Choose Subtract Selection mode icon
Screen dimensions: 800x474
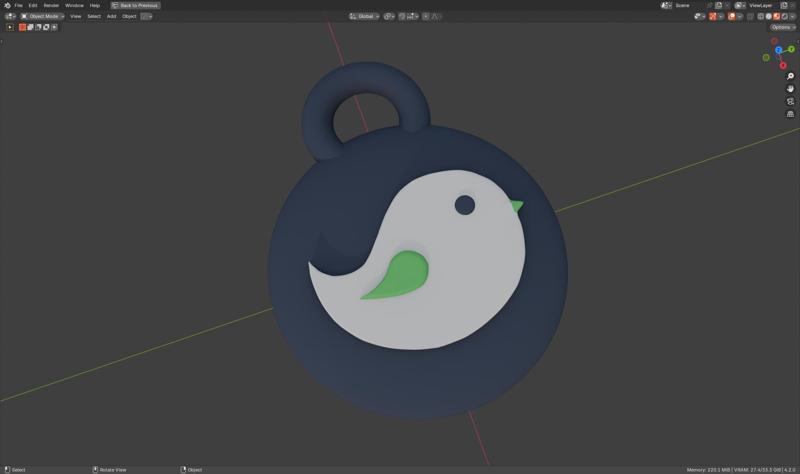click(x=38, y=27)
